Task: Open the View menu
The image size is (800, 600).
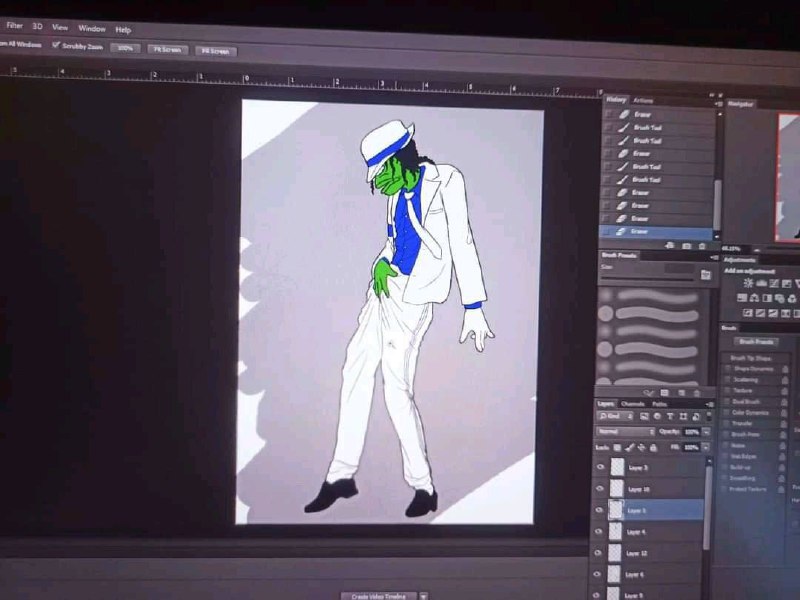Action: point(60,27)
